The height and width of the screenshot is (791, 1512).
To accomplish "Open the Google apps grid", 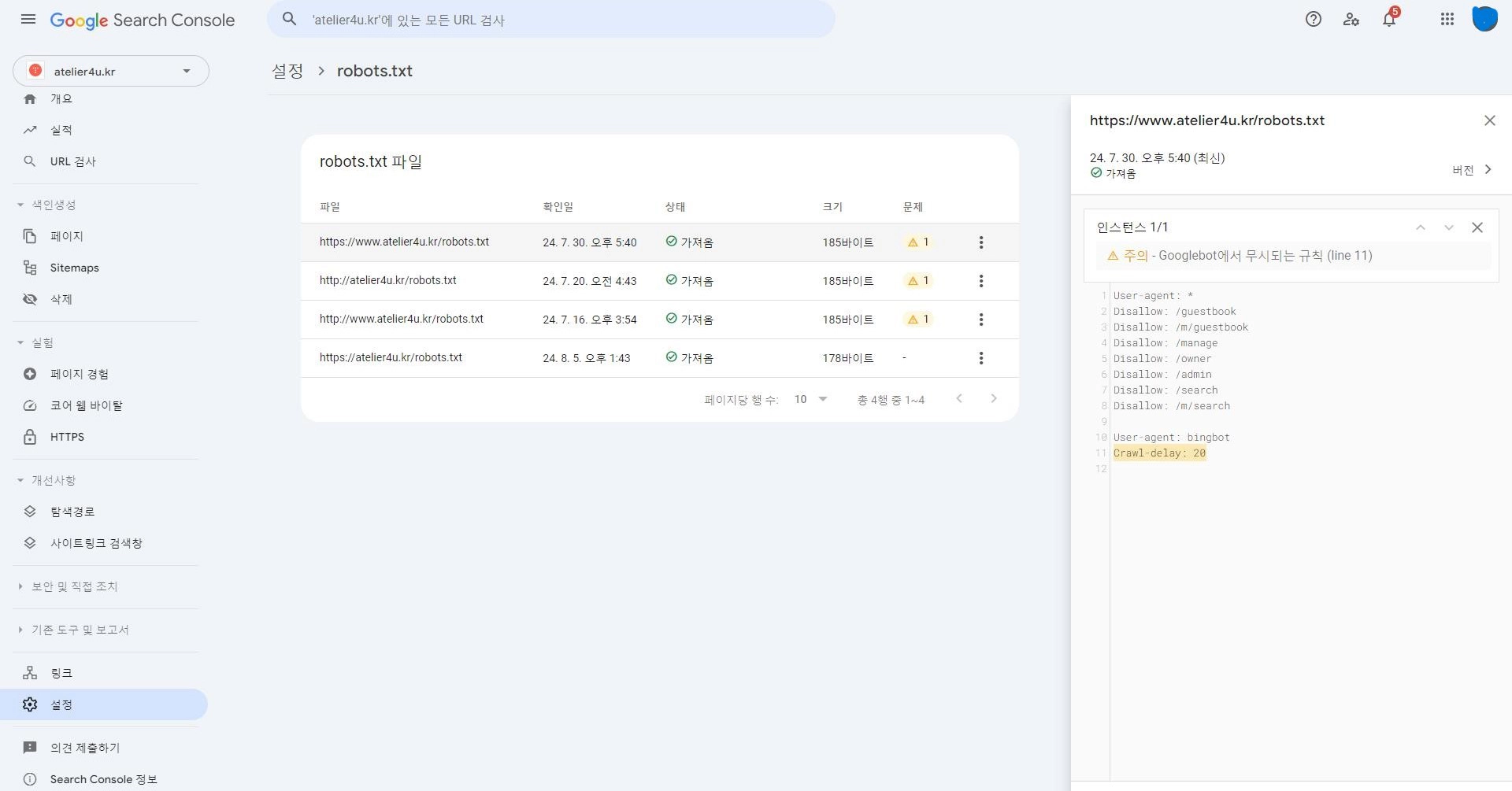I will tap(1447, 20).
